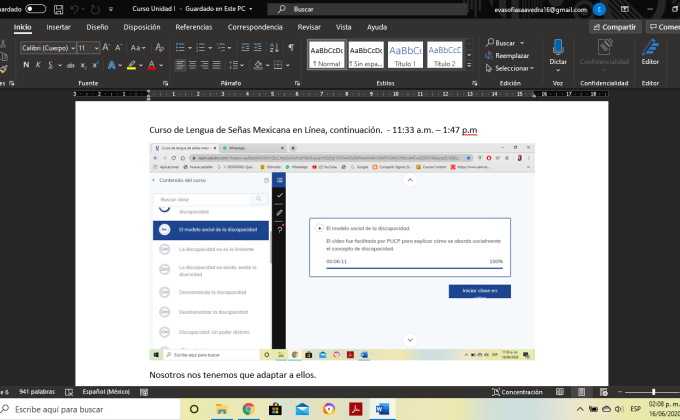Open the Inicio ribbon tab

click(22, 27)
